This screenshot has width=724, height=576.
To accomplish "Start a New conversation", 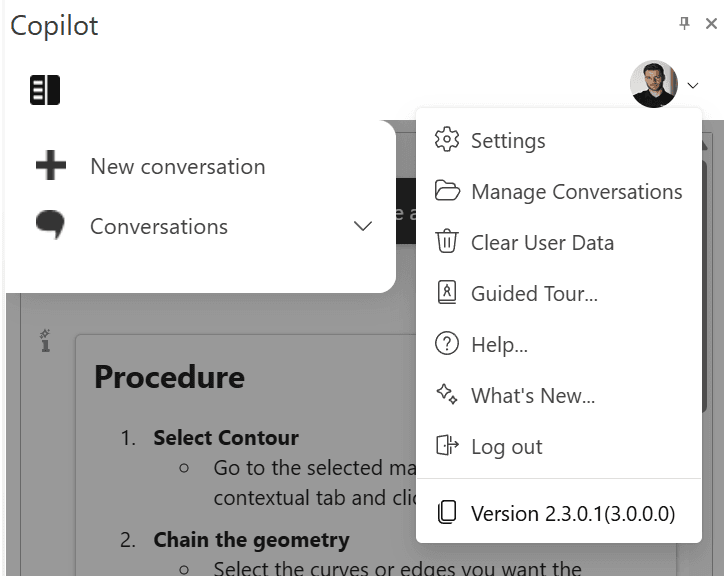I will (178, 166).
